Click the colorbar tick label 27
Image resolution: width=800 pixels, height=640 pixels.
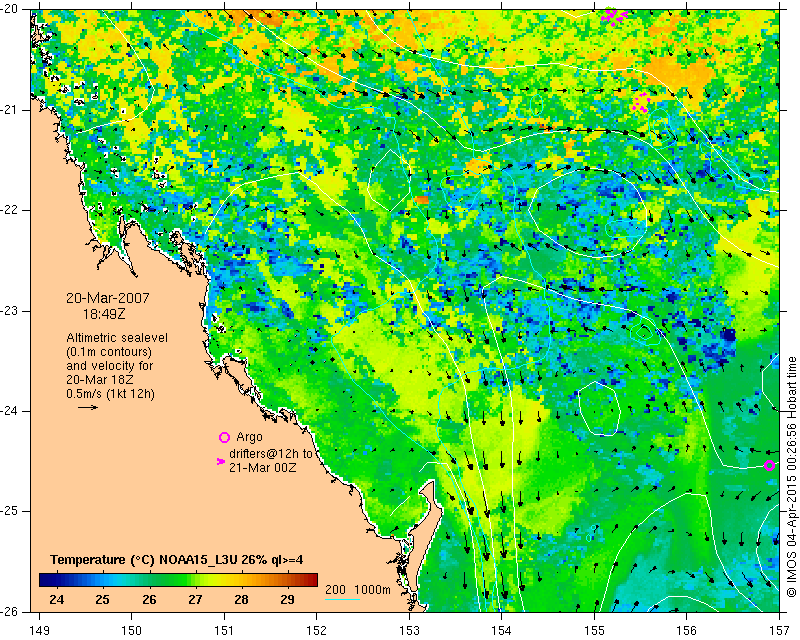[195, 600]
